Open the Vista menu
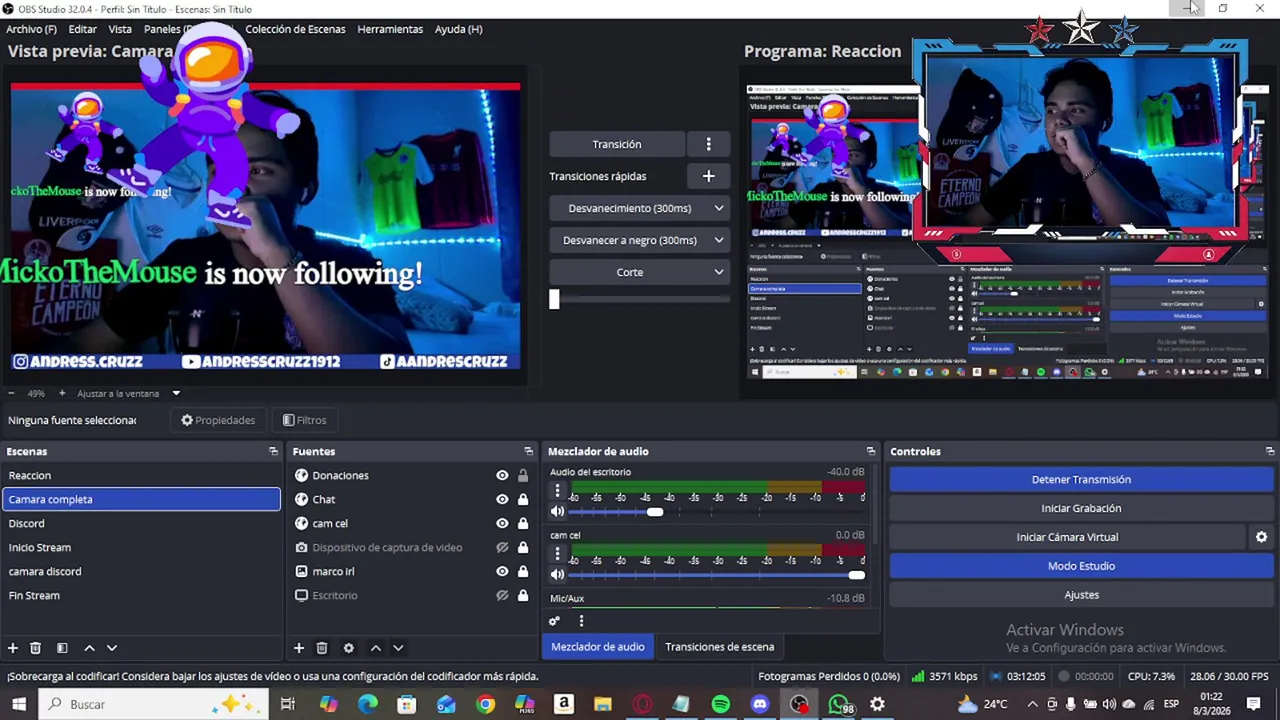Image resolution: width=1280 pixels, height=720 pixels. tap(120, 29)
